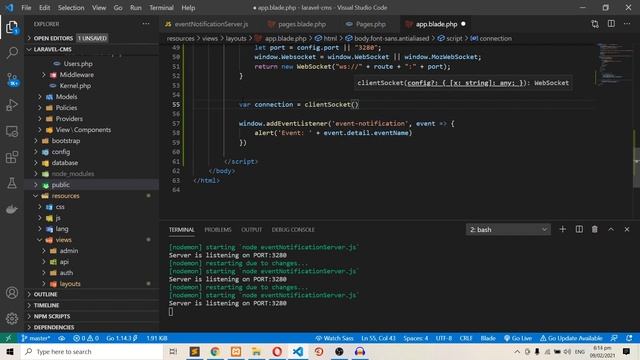Image resolution: width=640 pixels, height=360 pixels.
Task: Close the terminal panel
Action: coord(627,229)
